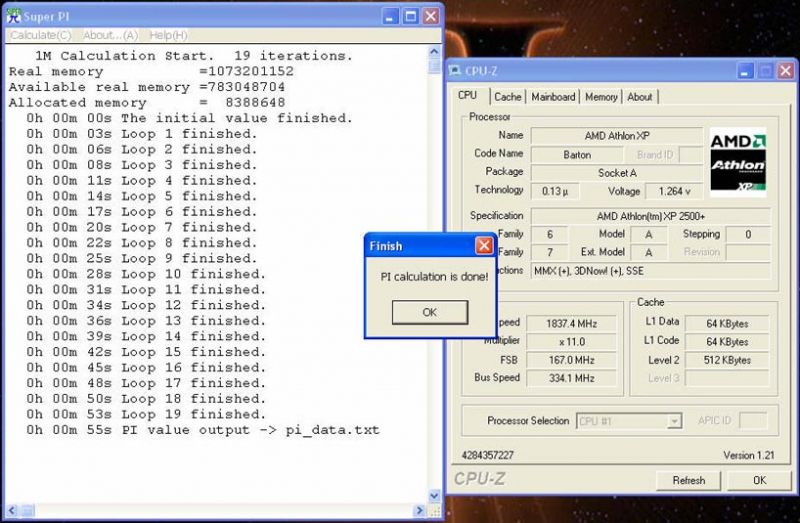
Task: Click the APIC ID field
Action: pyautogui.click(x=753, y=420)
